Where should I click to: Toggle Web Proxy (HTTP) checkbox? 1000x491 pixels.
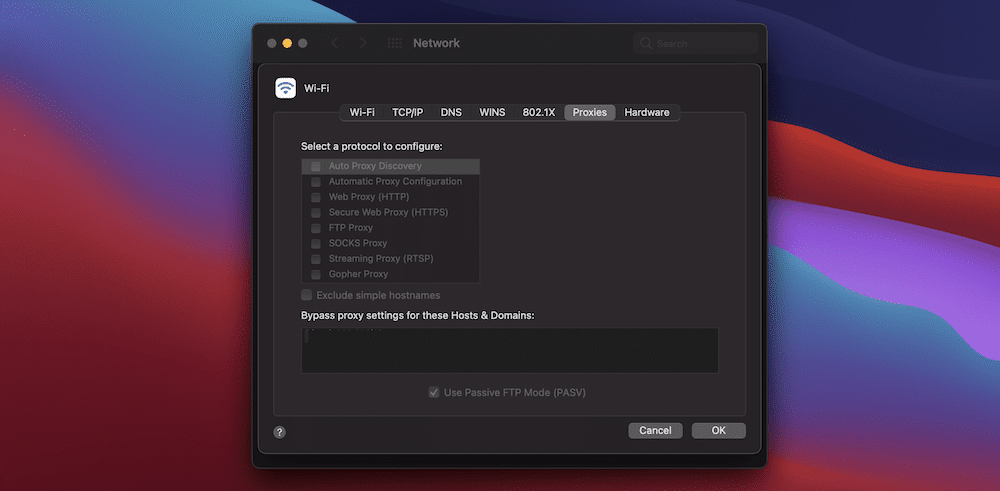(x=316, y=197)
